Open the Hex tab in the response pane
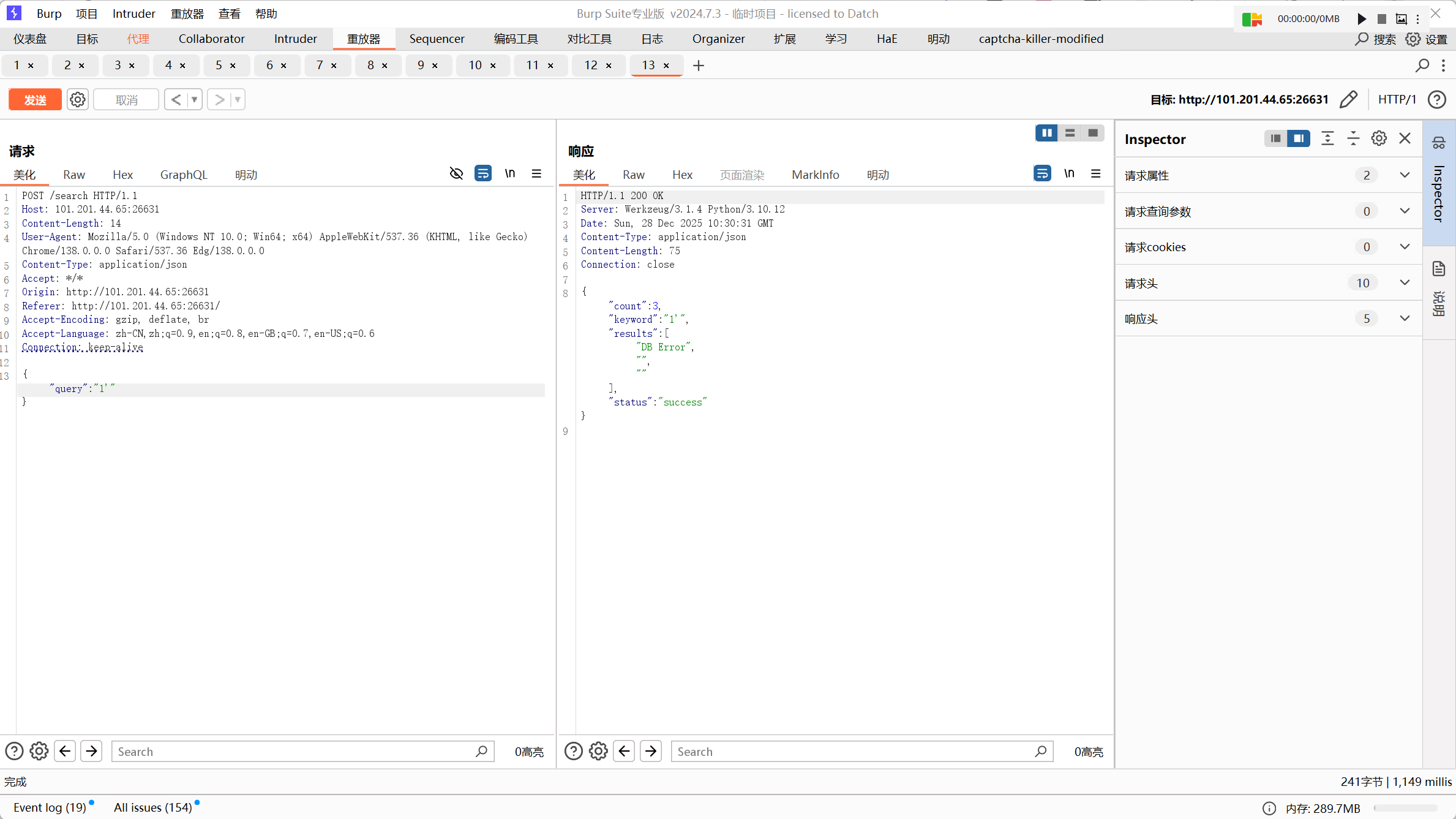 pos(682,175)
